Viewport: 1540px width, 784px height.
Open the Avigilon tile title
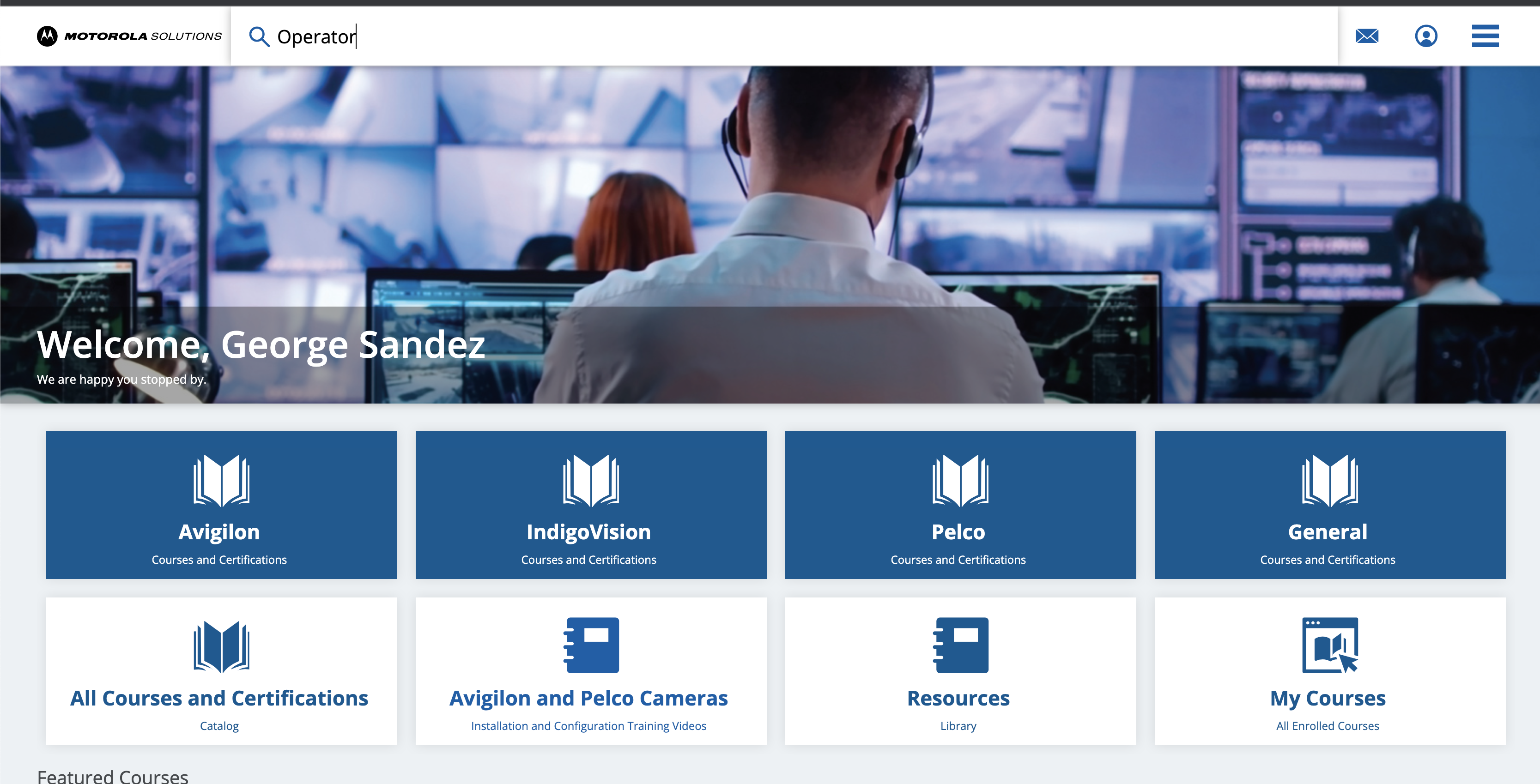(219, 532)
